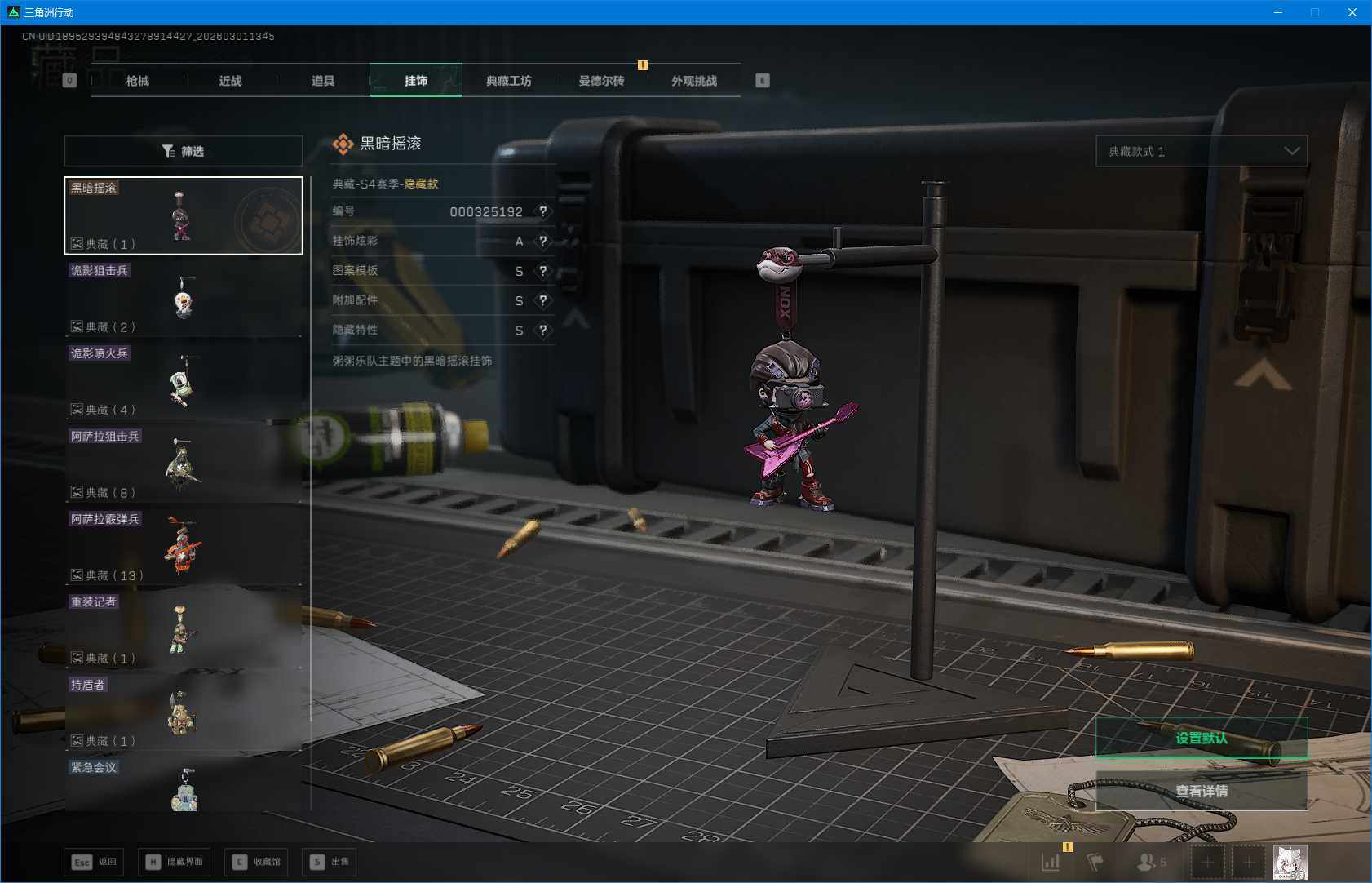Click the 挂饰炫彩 grade A value
This screenshot has width=1372, height=883.
click(x=519, y=242)
